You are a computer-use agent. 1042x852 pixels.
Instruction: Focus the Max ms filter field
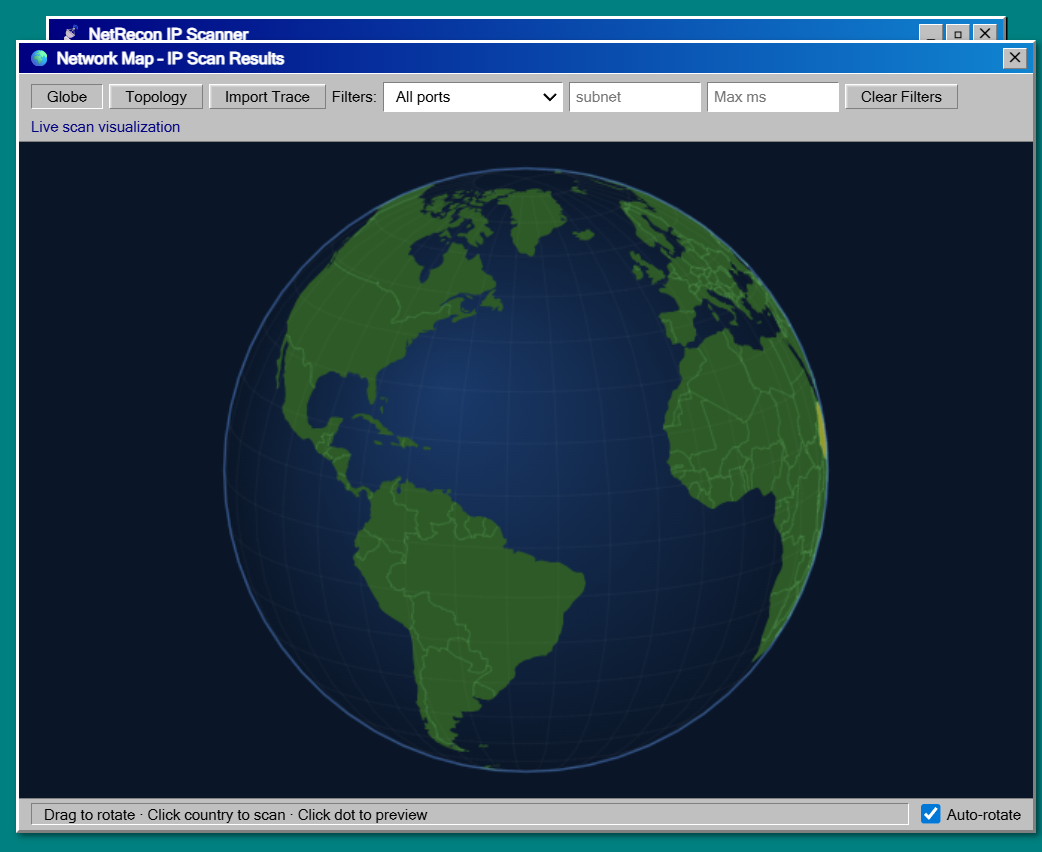coord(773,97)
